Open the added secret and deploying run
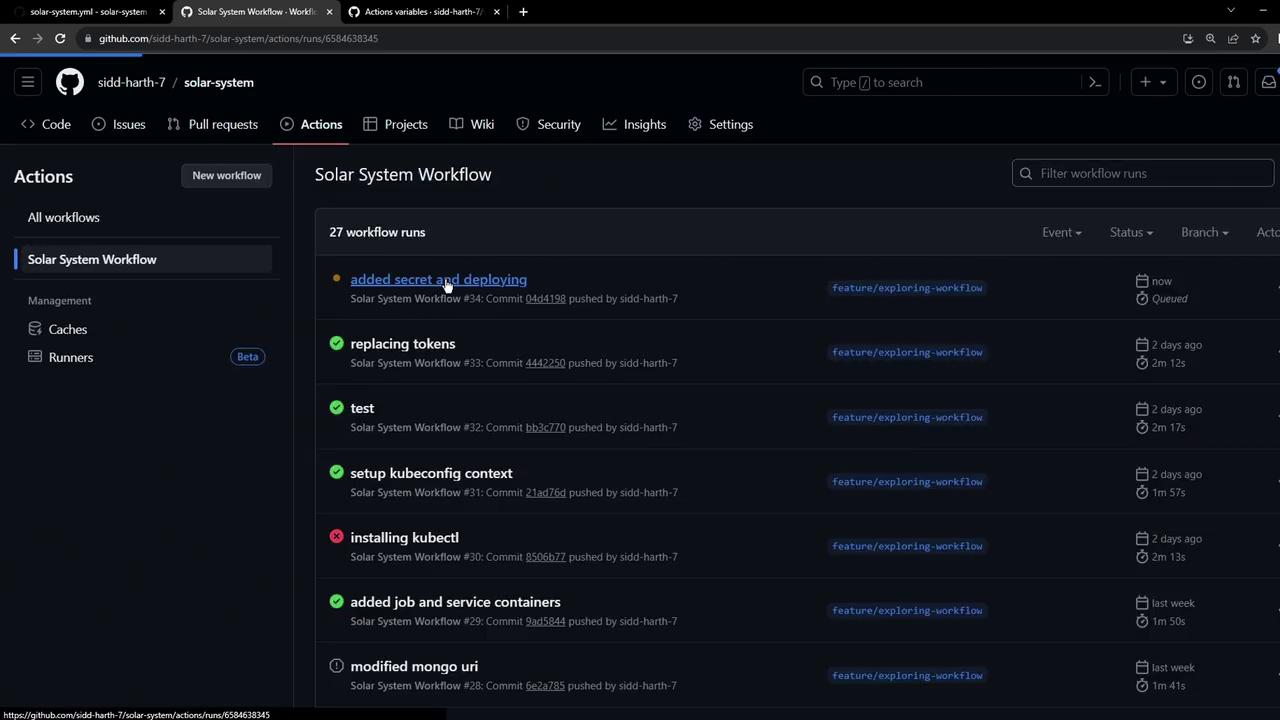This screenshot has height=720, width=1280. click(x=438, y=279)
